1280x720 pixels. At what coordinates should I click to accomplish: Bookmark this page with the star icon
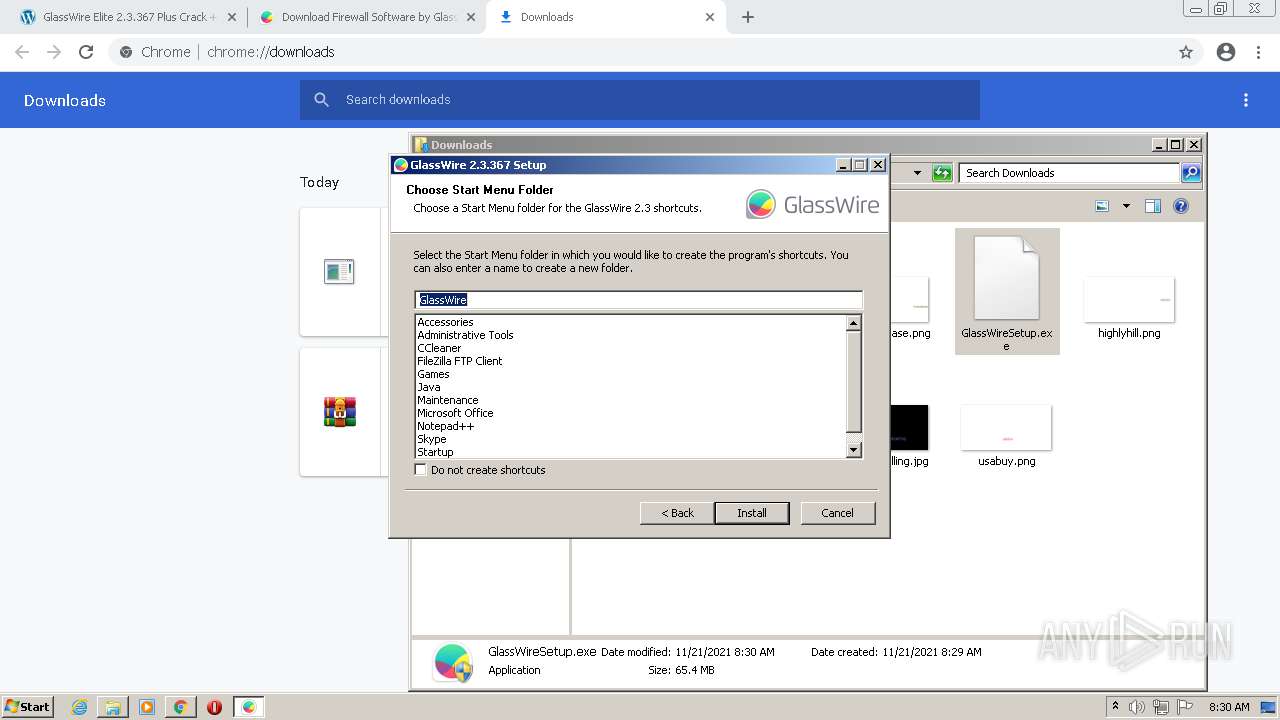click(x=1186, y=52)
